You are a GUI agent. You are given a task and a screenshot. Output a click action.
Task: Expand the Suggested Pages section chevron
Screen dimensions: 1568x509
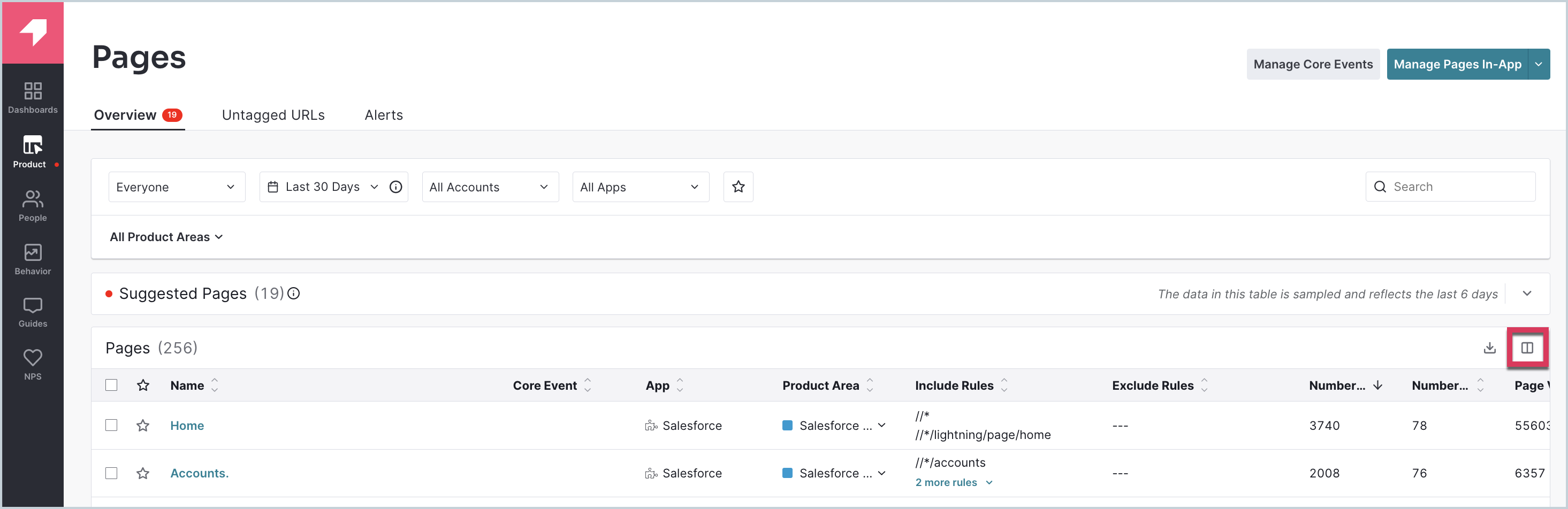pyautogui.click(x=1527, y=294)
